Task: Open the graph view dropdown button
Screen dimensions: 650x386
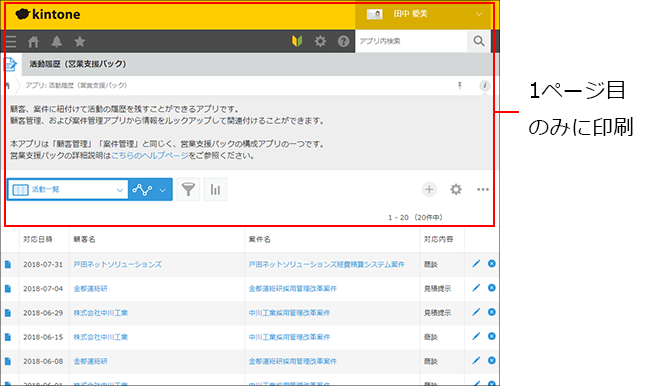Action: point(150,190)
